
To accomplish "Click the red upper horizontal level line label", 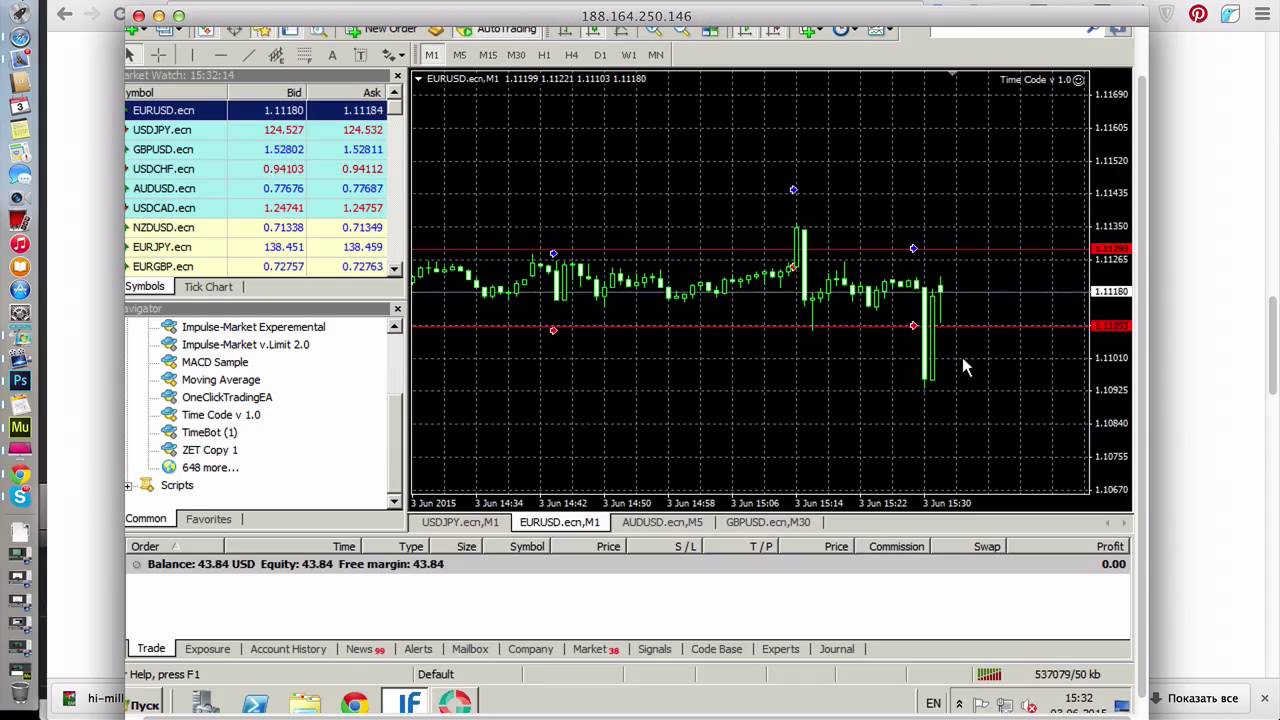I will (1111, 248).
